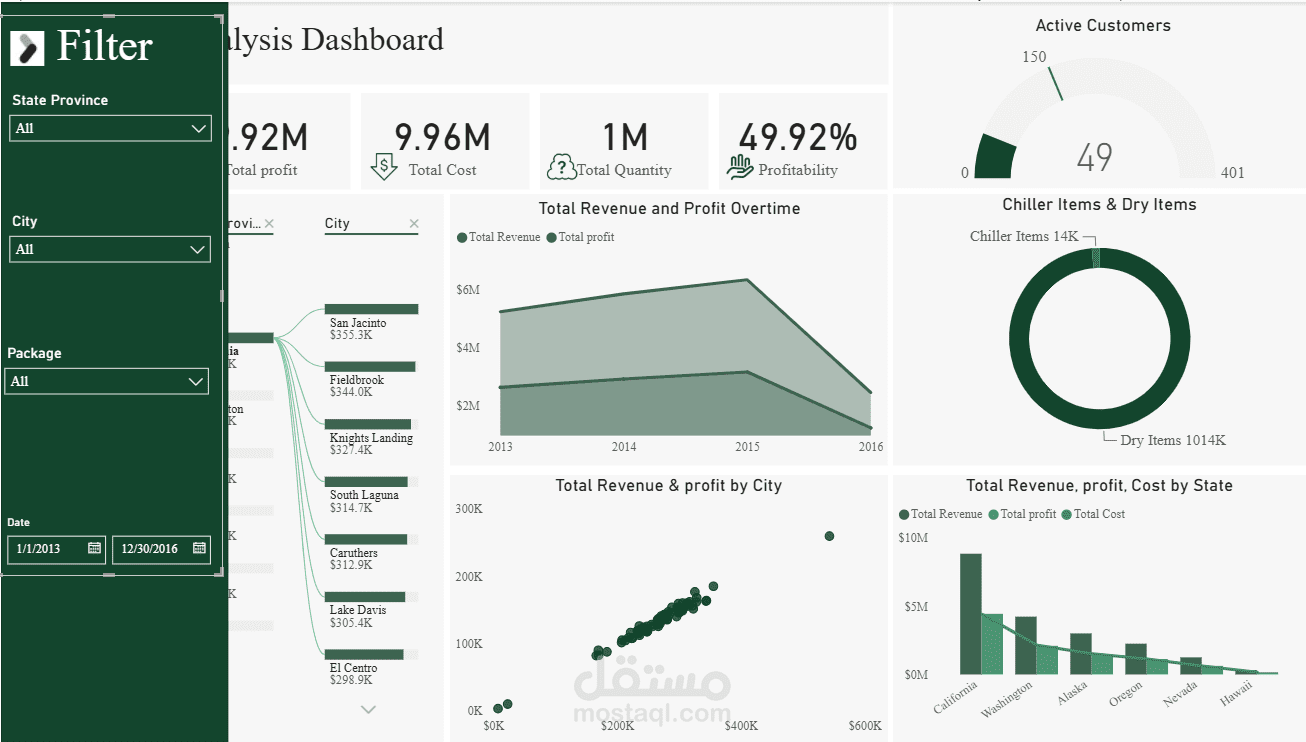The height and width of the screenshot is (742, 1306).
Task: Click the 2015 label on time axis
Action: click(x=747, y=447)
